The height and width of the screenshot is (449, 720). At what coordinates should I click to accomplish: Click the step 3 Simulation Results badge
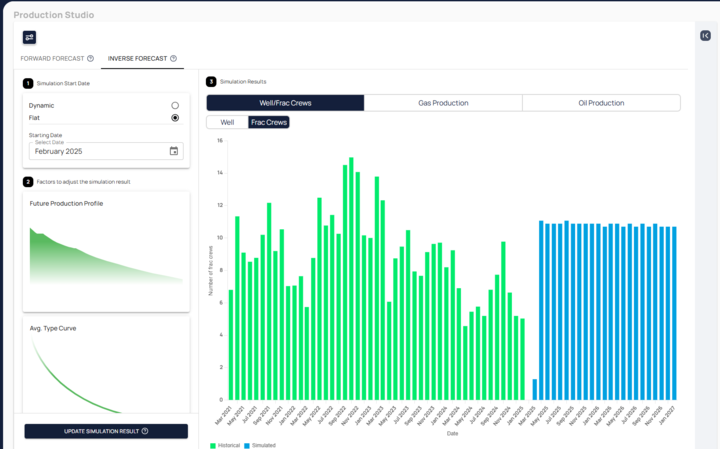[211, 82]
